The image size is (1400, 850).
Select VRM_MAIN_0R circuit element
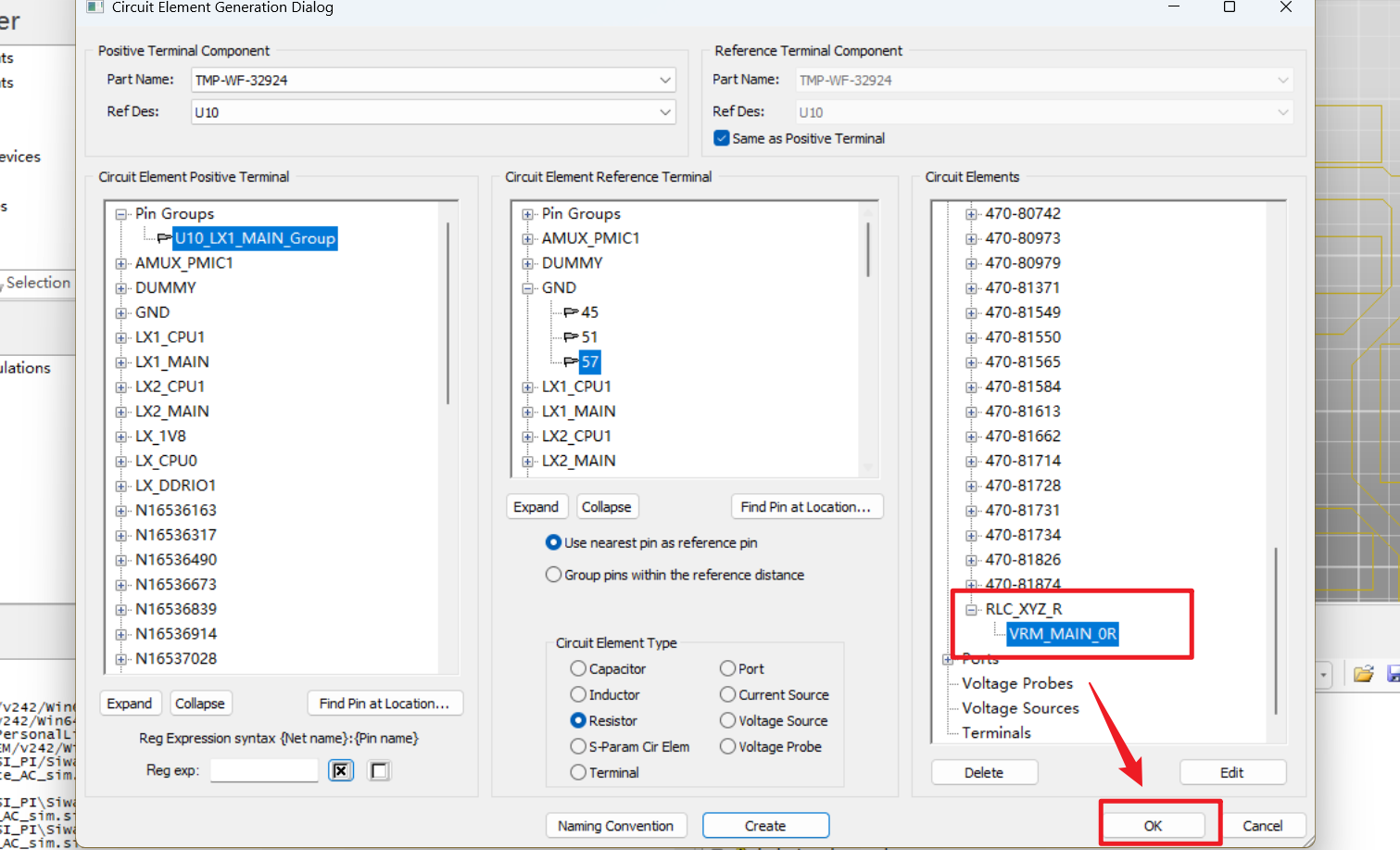[1063, 634]
